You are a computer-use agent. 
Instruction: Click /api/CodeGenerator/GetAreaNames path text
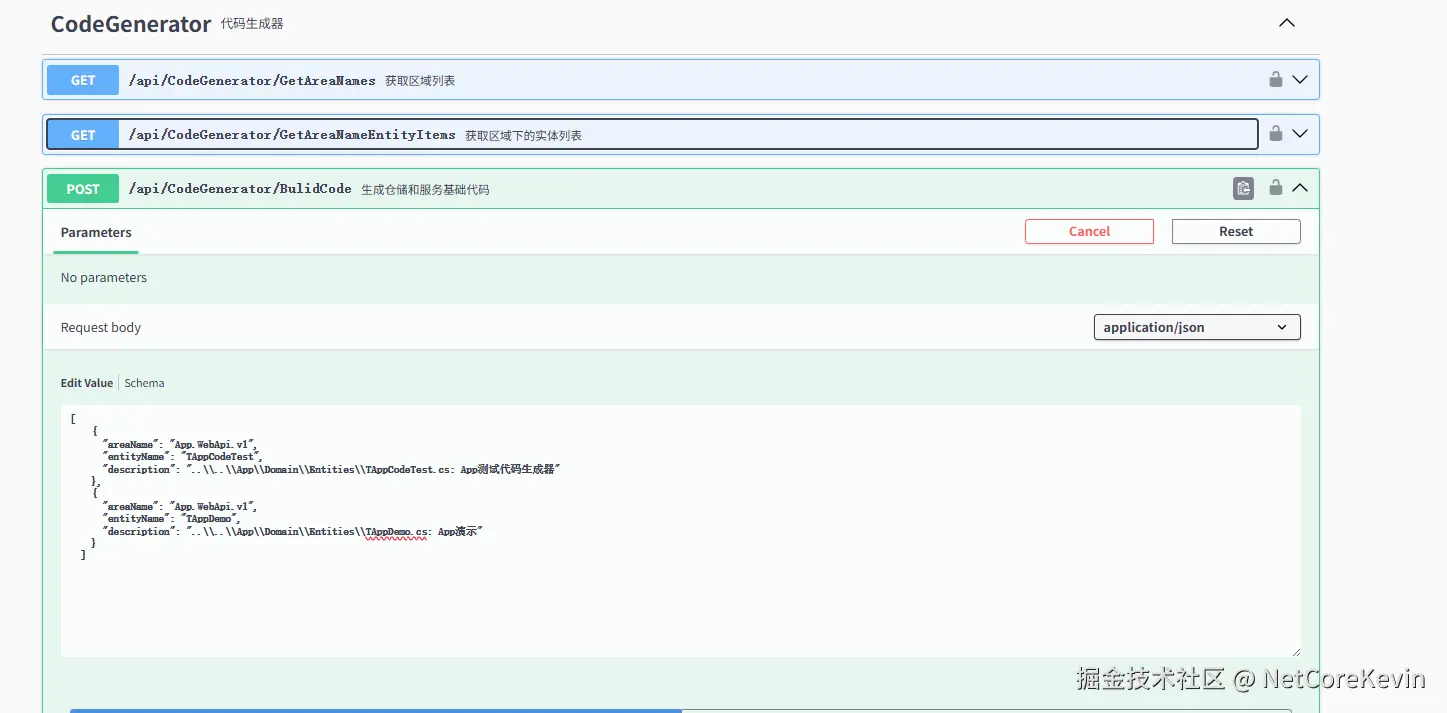252,80
